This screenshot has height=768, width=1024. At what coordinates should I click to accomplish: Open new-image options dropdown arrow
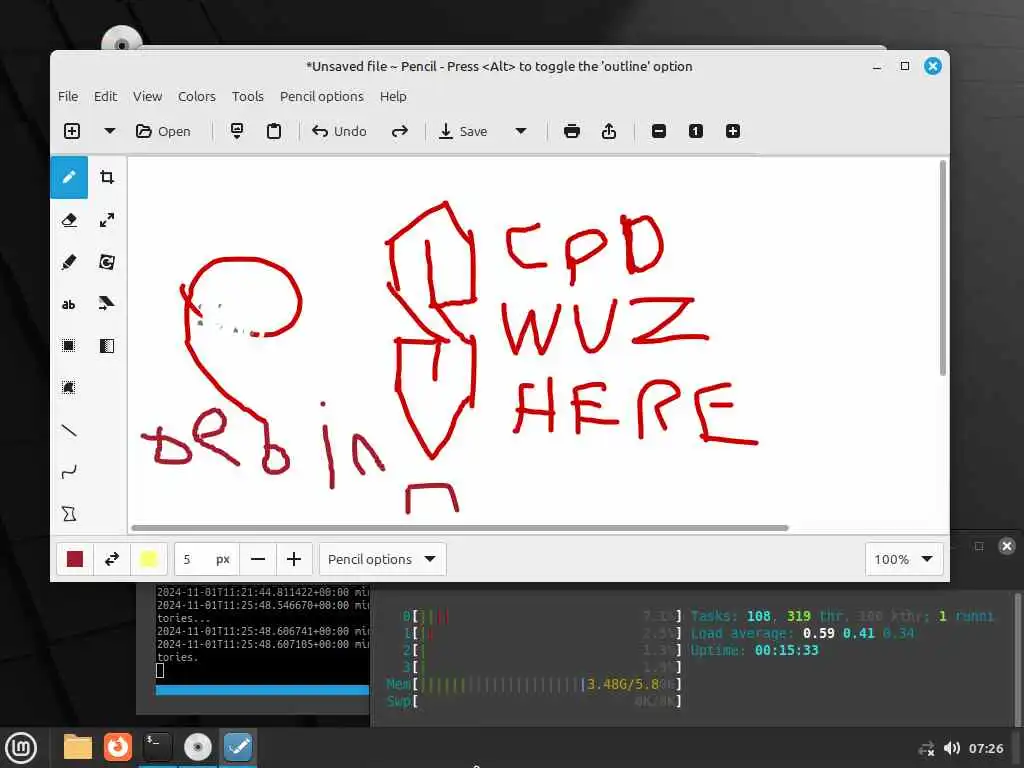point(110,131)
